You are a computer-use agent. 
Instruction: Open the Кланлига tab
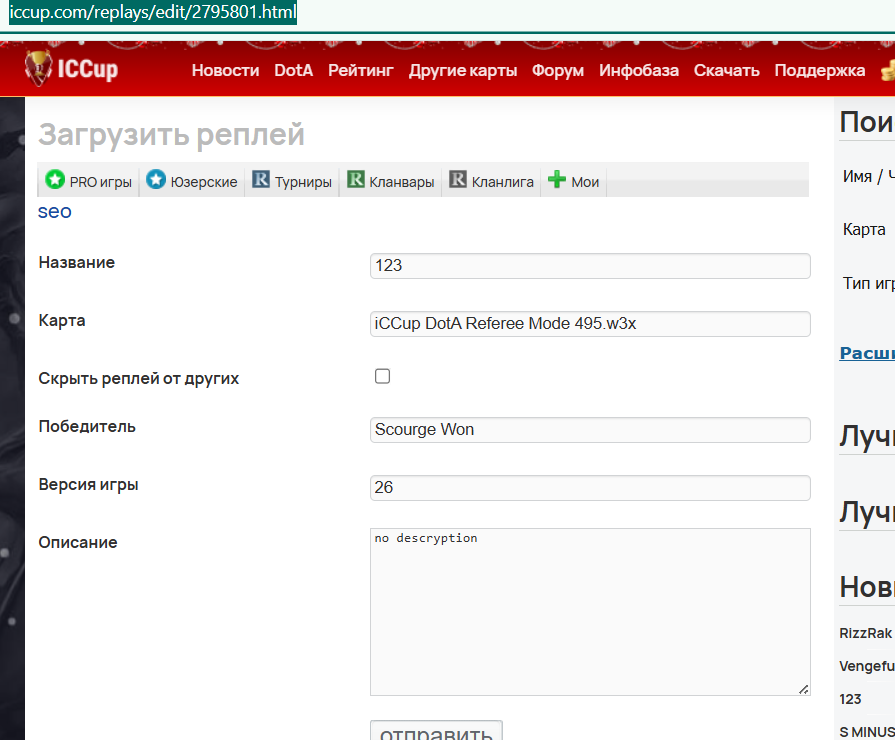[491, 181]
